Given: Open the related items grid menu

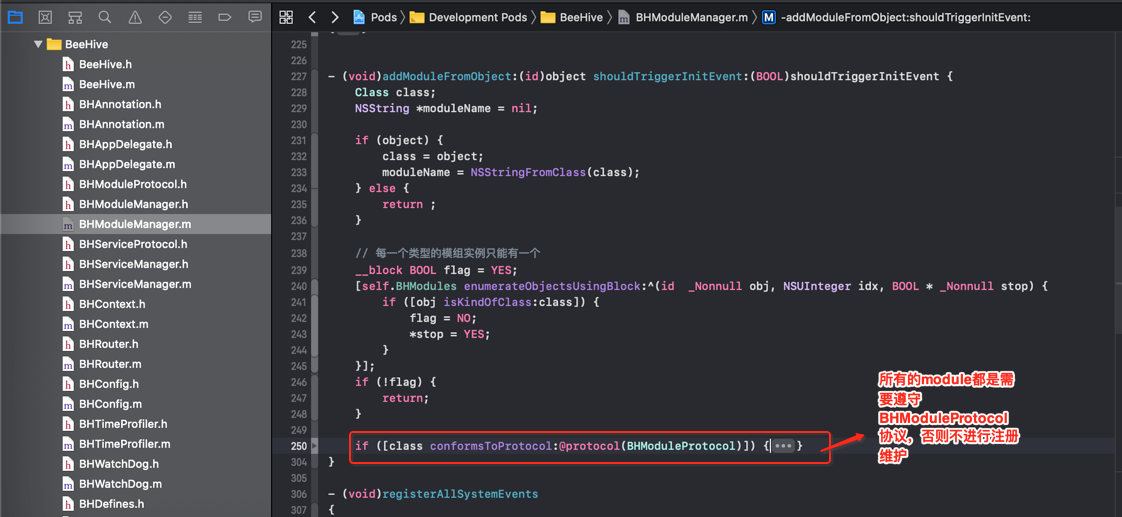Looking at the screenshot, I should 286,17.
